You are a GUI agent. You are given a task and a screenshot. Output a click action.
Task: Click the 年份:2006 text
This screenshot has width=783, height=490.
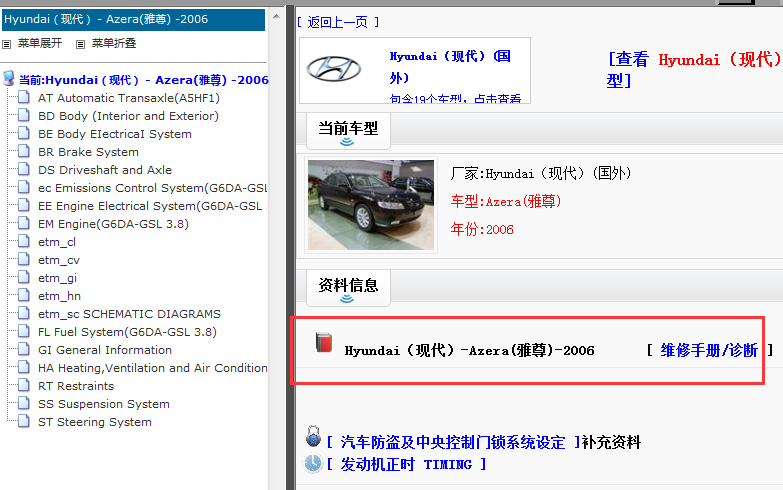point(482,229)
